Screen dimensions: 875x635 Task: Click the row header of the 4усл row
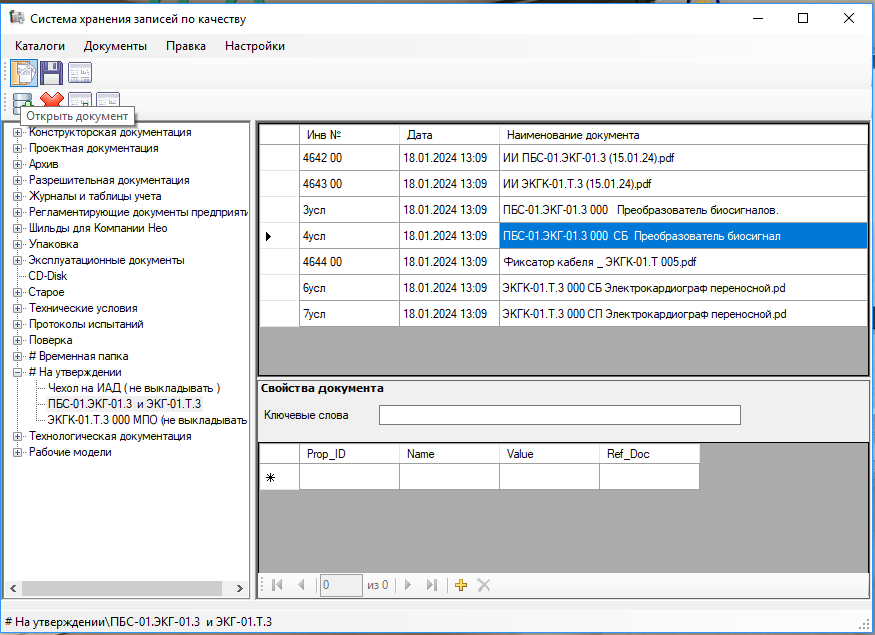[x=280, y=237]
